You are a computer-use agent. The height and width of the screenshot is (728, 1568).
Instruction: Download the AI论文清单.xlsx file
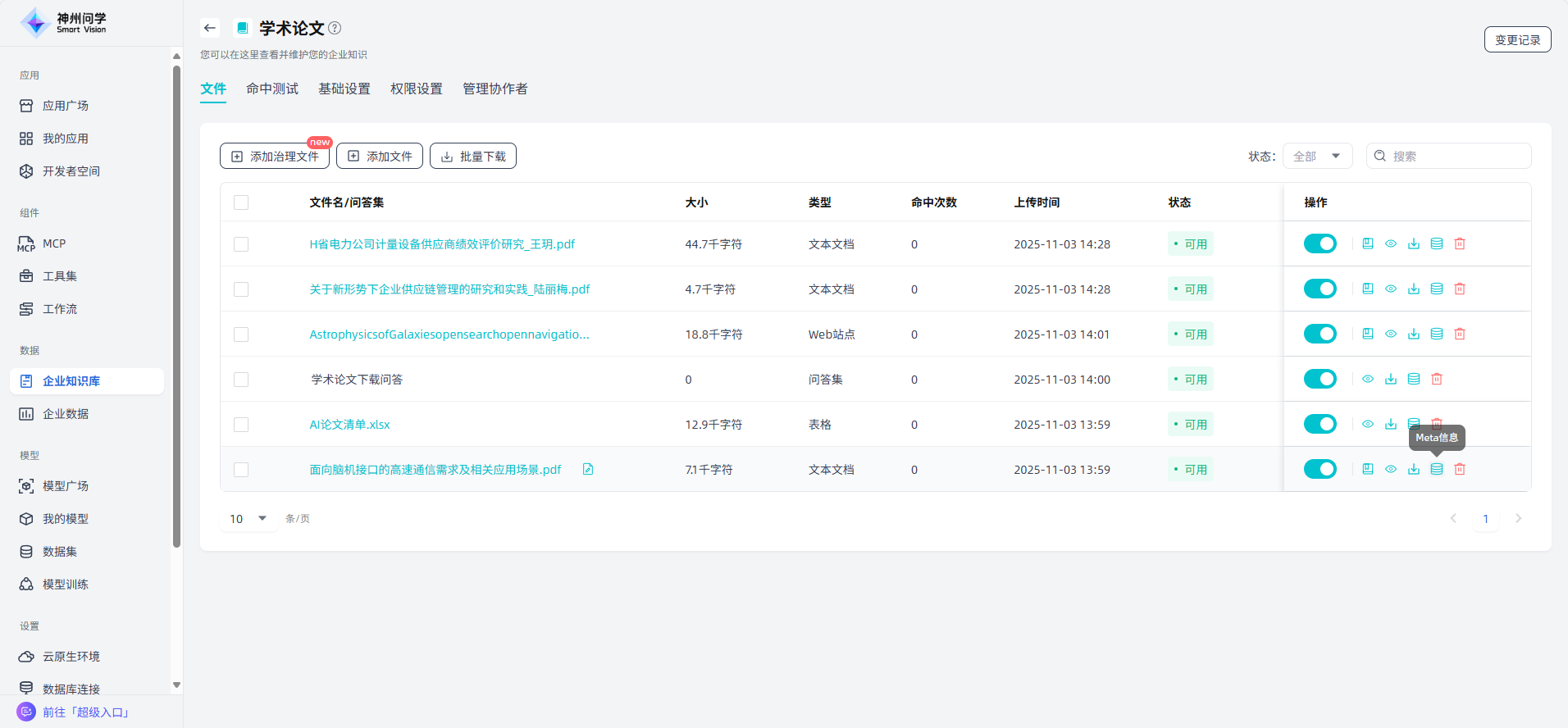click(x=1391, y=424)
